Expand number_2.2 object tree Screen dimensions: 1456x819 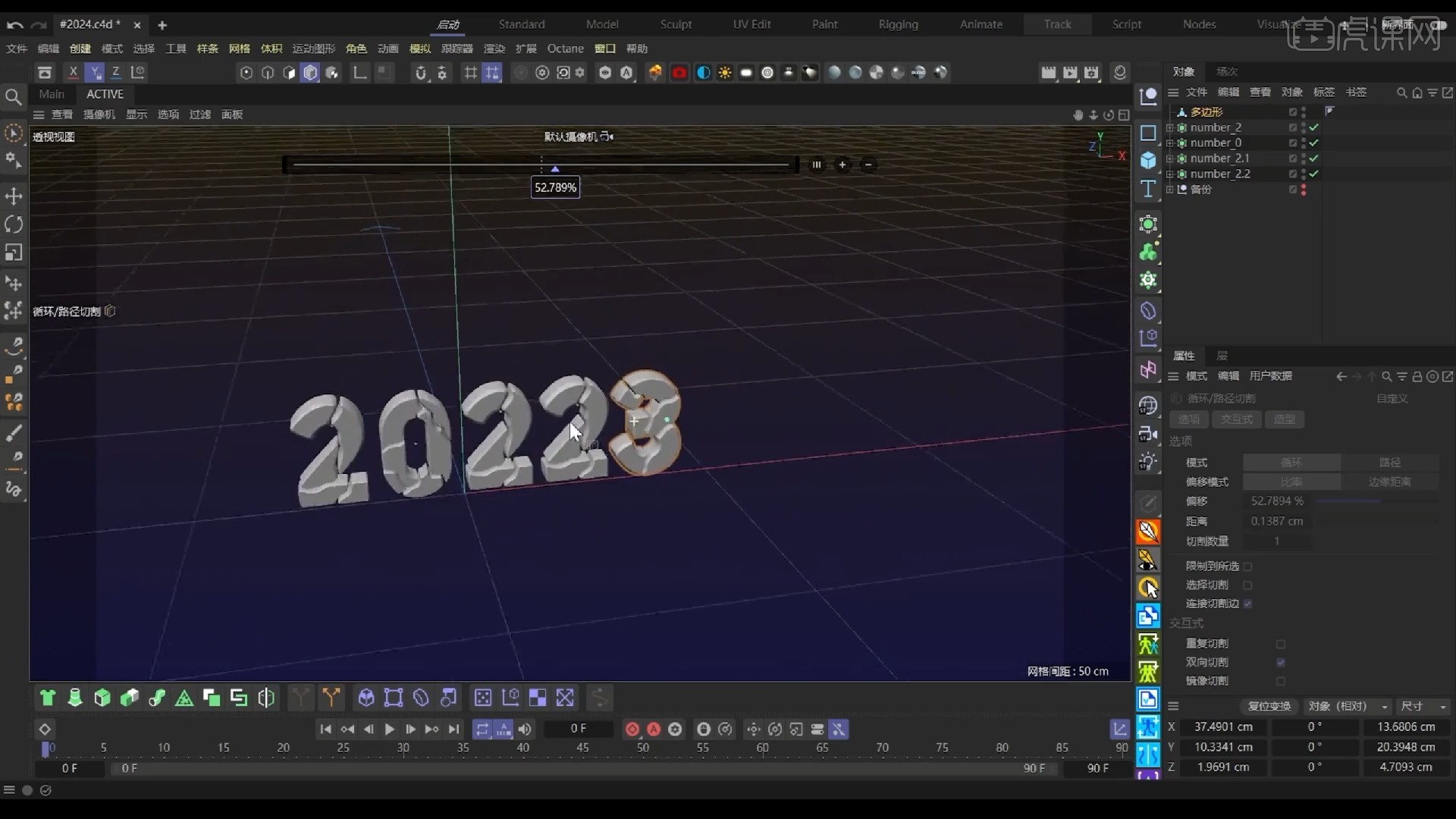[1169, 174]
